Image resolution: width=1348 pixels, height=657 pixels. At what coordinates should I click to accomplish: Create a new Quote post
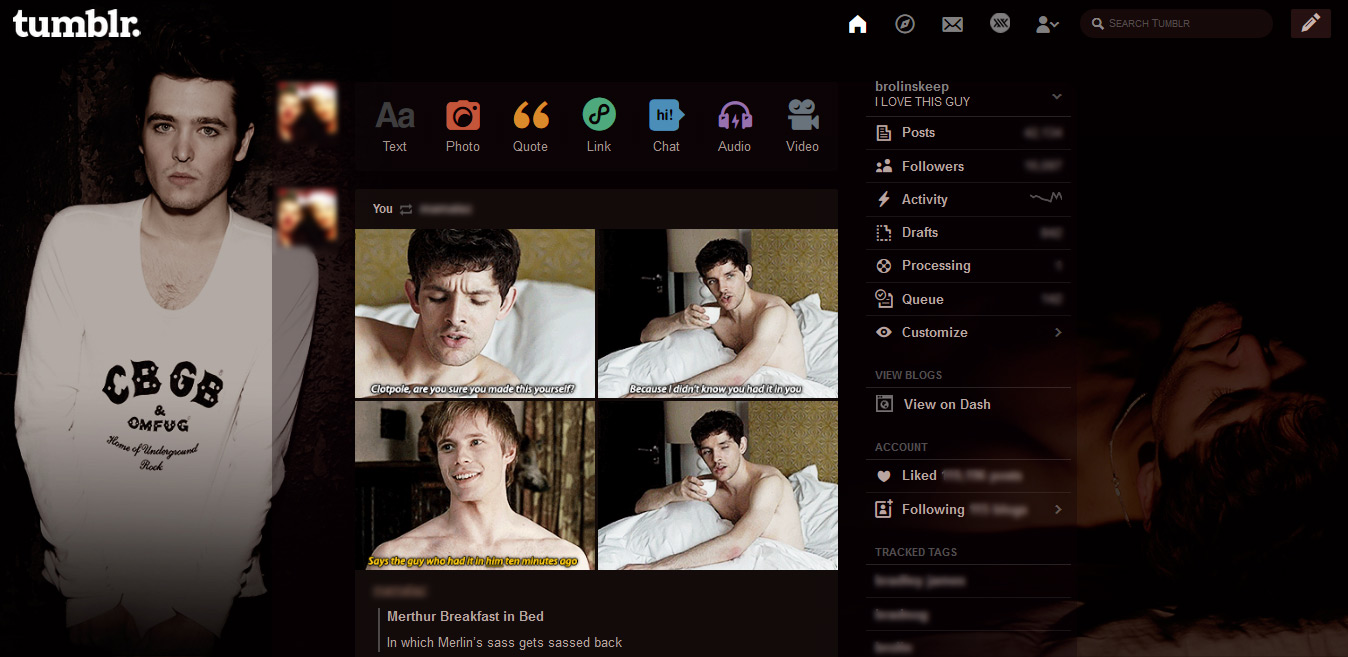[531, 127]
